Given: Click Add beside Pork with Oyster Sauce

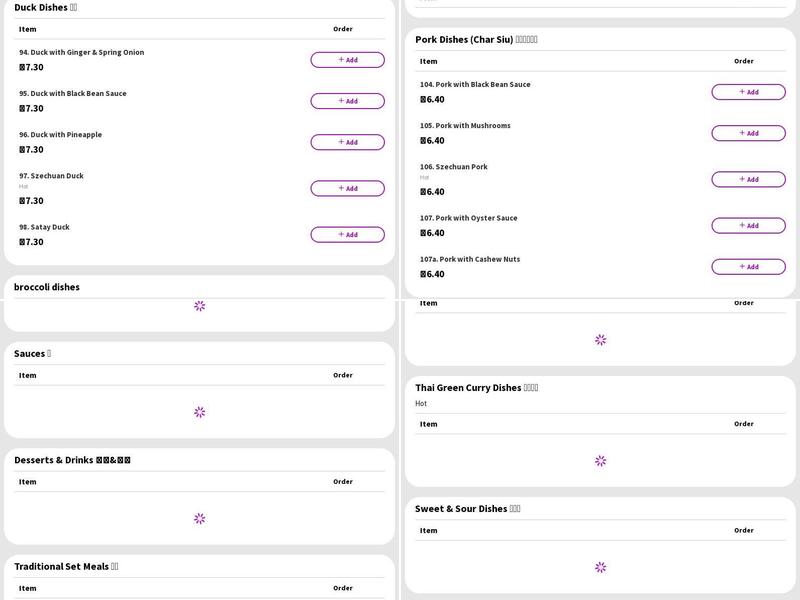Looking at the screenshot, I should click(748, 226).
